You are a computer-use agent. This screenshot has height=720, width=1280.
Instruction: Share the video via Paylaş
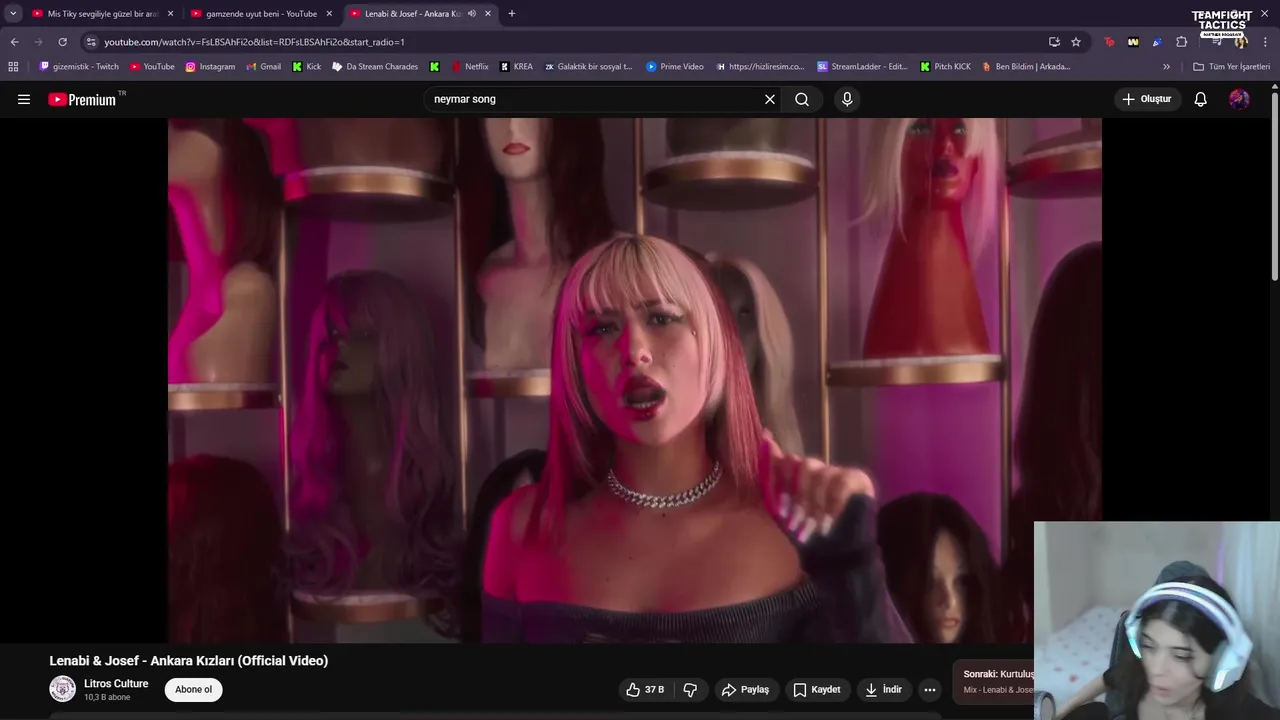pyautogui.click(x=746, y=690)
